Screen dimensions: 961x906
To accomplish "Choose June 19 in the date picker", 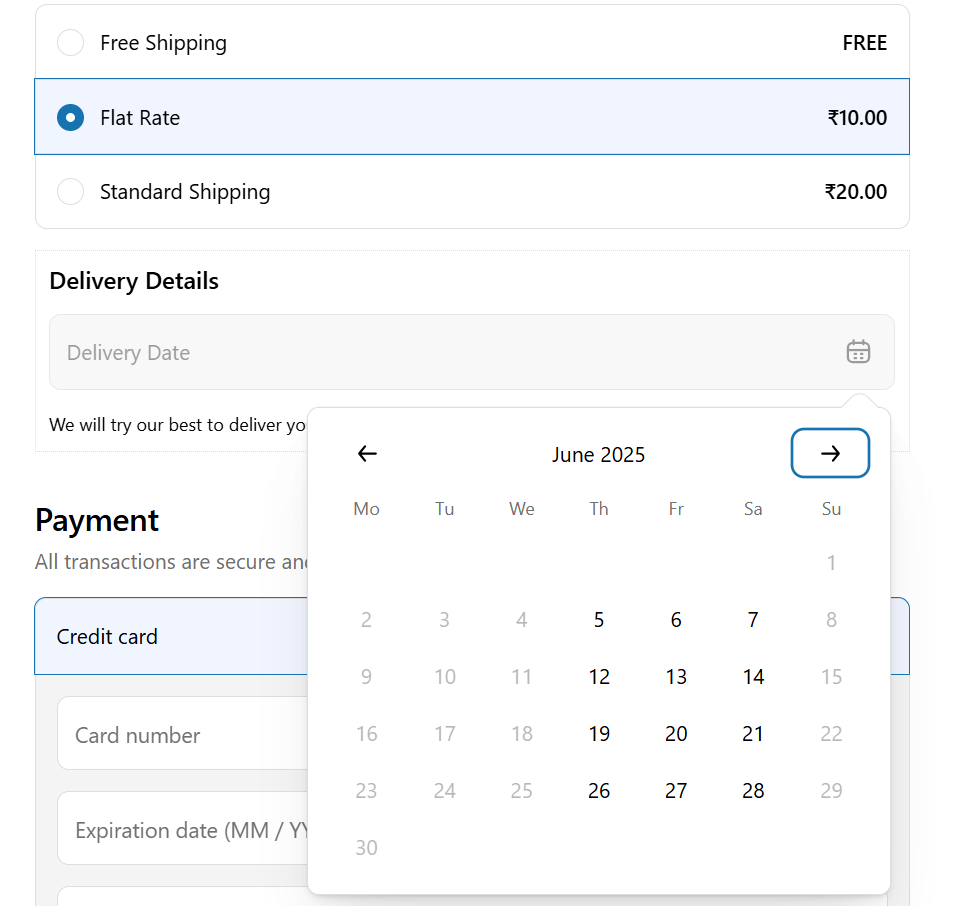I will 599,734.
